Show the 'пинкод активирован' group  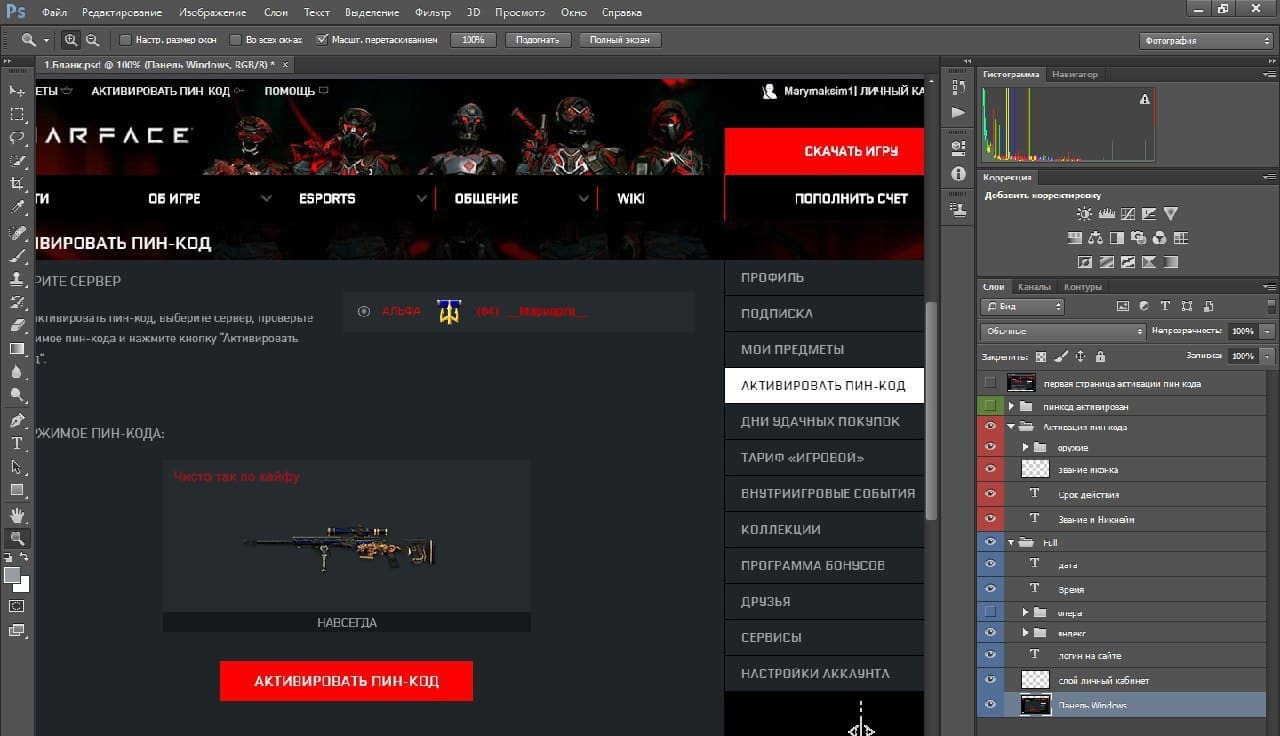(990, 406)
